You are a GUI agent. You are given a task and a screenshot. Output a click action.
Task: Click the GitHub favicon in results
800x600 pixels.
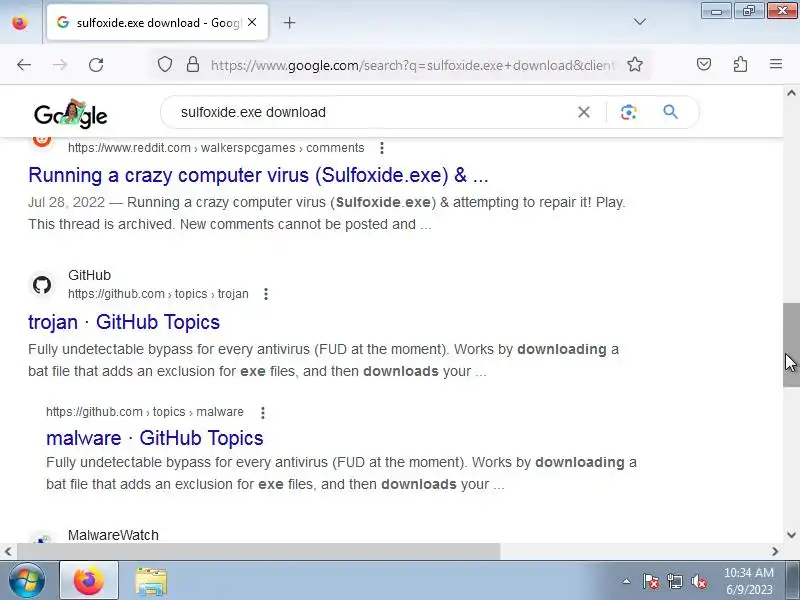42,285
